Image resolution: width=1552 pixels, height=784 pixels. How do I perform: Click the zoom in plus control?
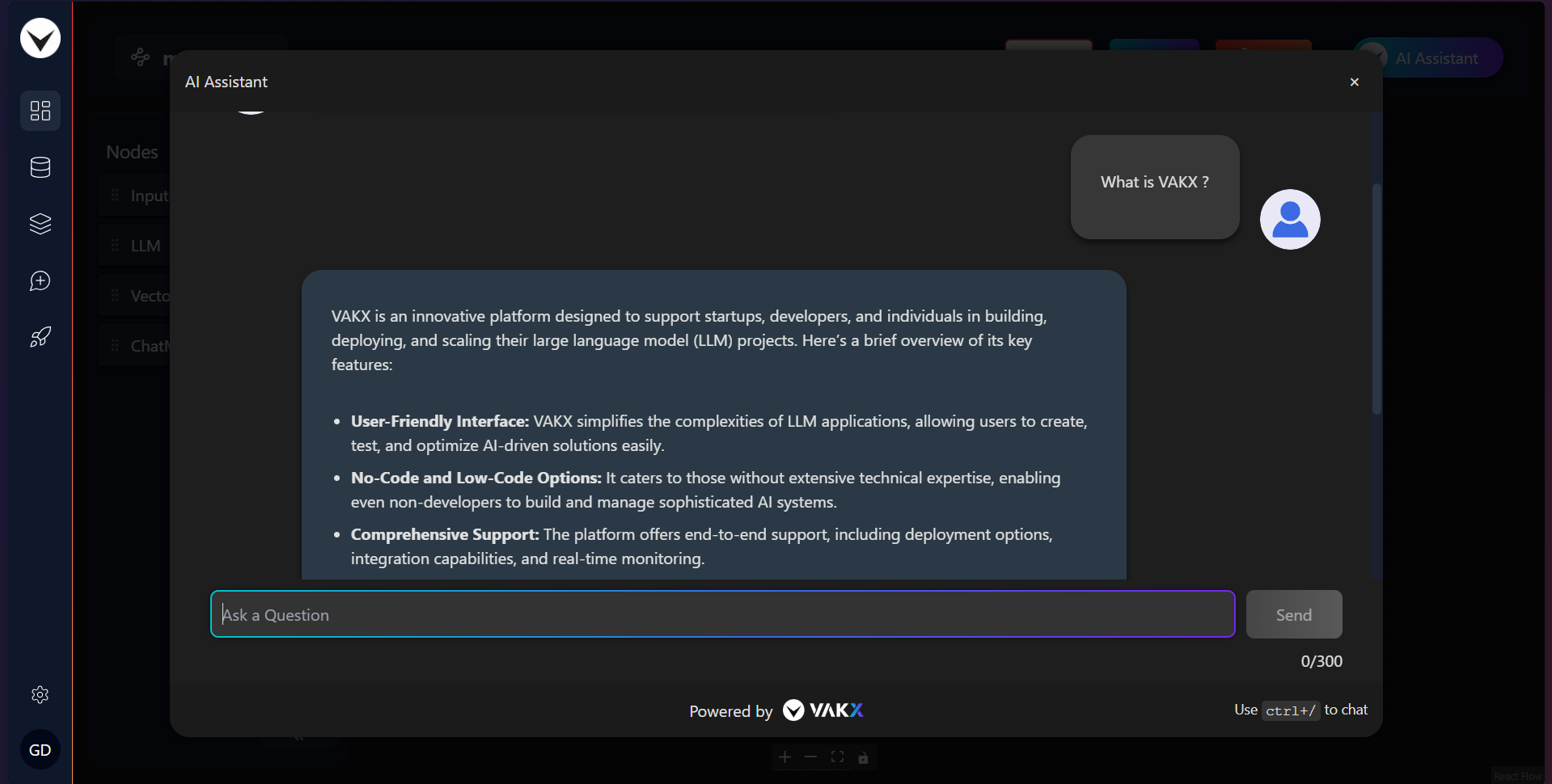[x=784, y=757]
